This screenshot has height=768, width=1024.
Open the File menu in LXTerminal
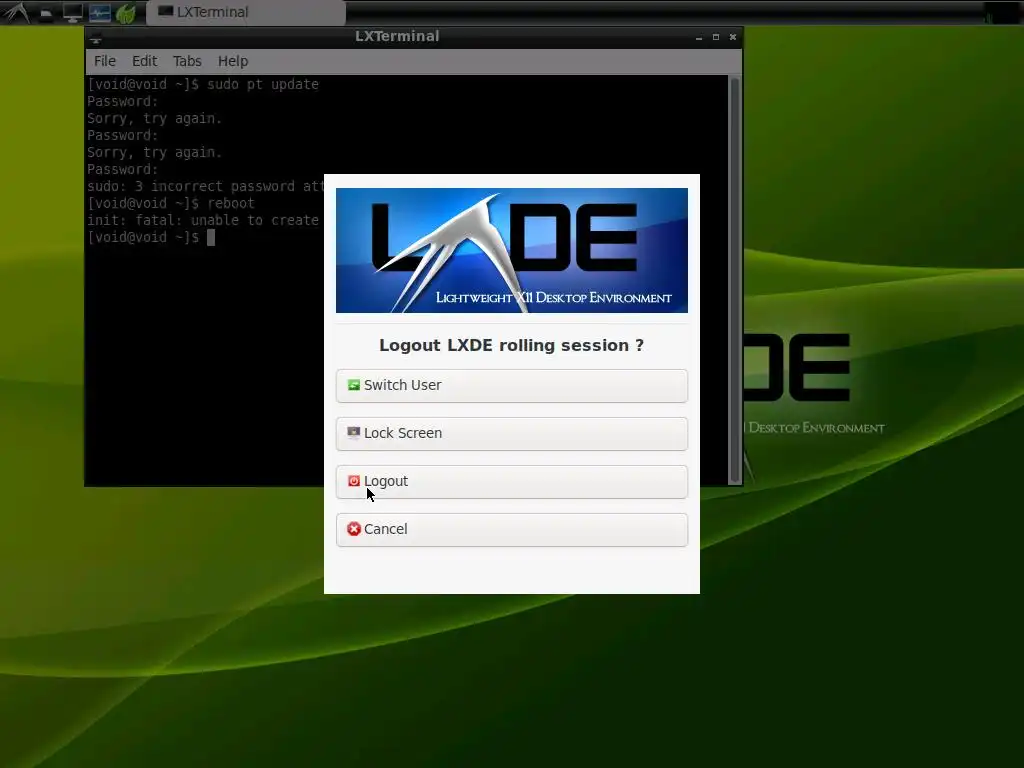point(104,61)
